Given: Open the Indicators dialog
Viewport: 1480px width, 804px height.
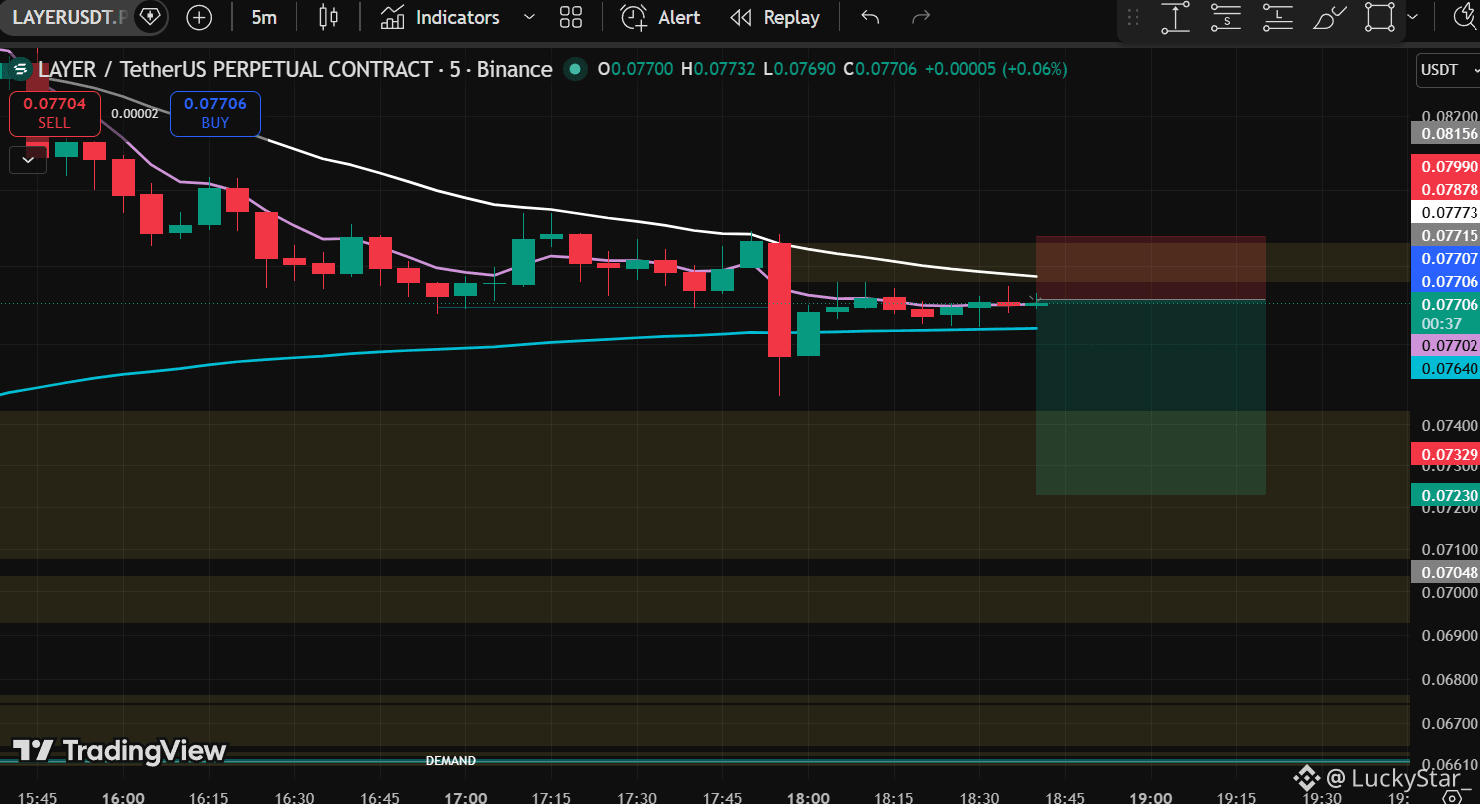Looking at the screenshot, I should point(440,17).
